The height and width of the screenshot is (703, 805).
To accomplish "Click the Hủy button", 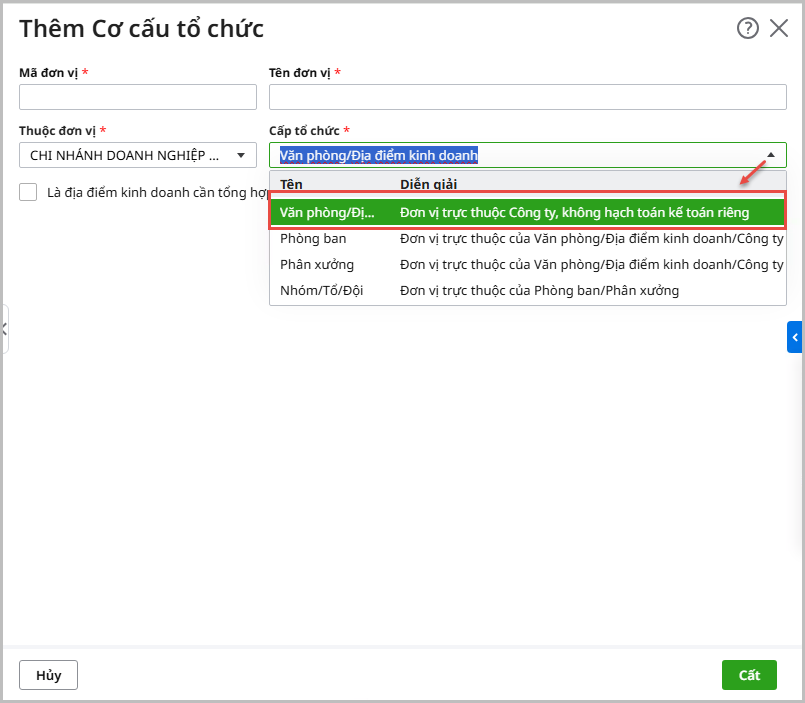I will tap(48, 675).
